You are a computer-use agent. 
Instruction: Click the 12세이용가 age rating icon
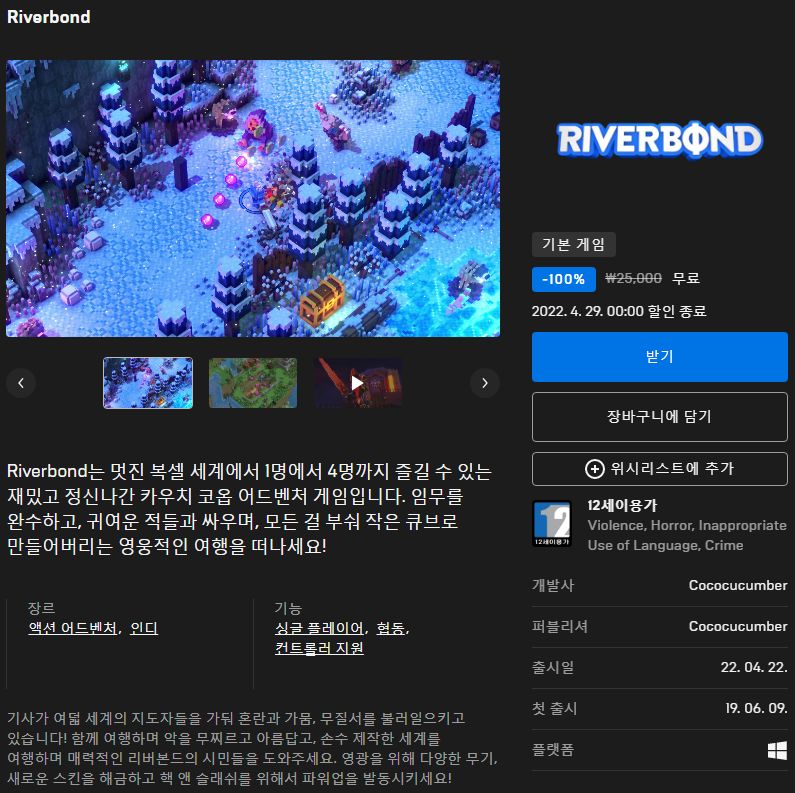552,523
